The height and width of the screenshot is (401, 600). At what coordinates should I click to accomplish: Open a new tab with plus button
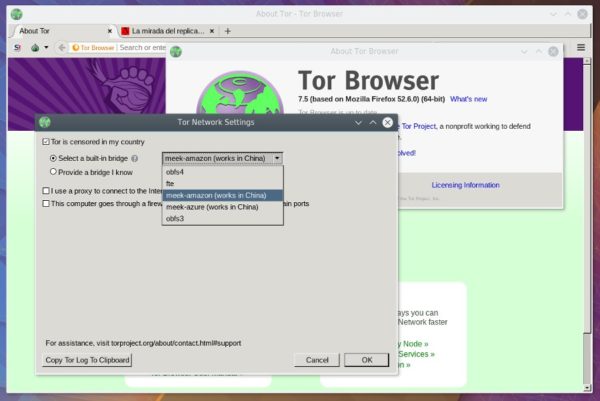click(227, 31)
